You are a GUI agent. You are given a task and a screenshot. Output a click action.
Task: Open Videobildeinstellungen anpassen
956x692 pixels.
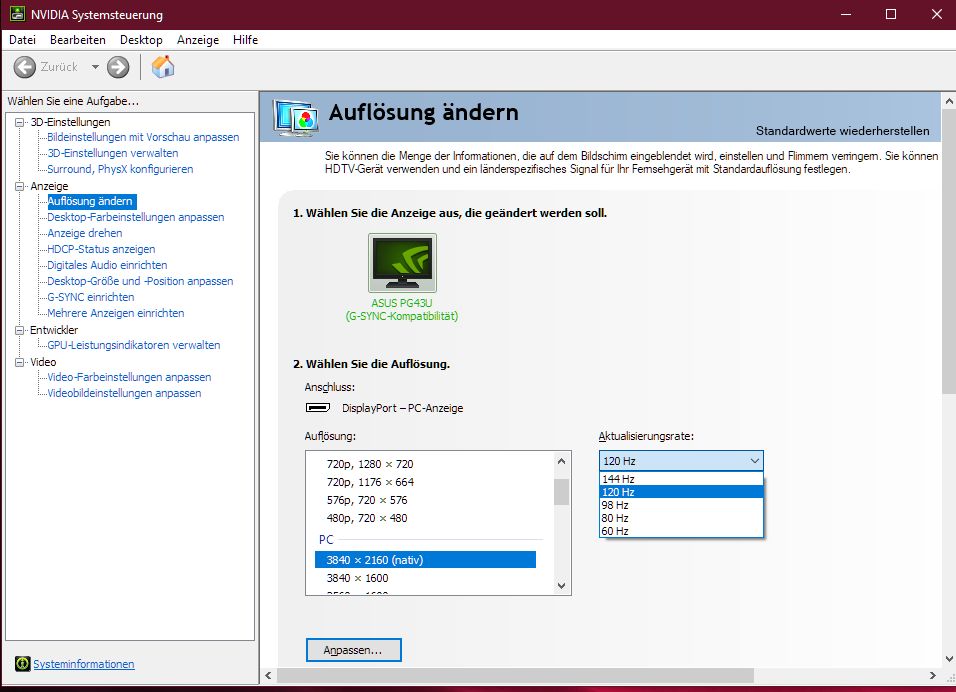pyautogui.click(x=124, y=393)
